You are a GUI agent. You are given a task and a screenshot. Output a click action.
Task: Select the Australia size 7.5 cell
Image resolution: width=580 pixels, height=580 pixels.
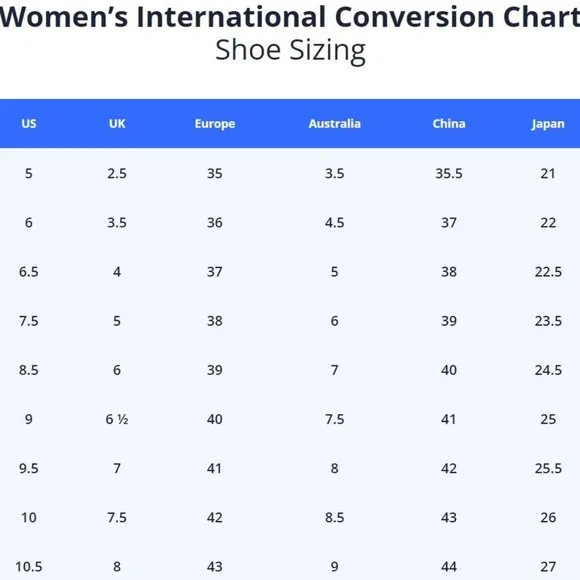click(x=334, y=419)
